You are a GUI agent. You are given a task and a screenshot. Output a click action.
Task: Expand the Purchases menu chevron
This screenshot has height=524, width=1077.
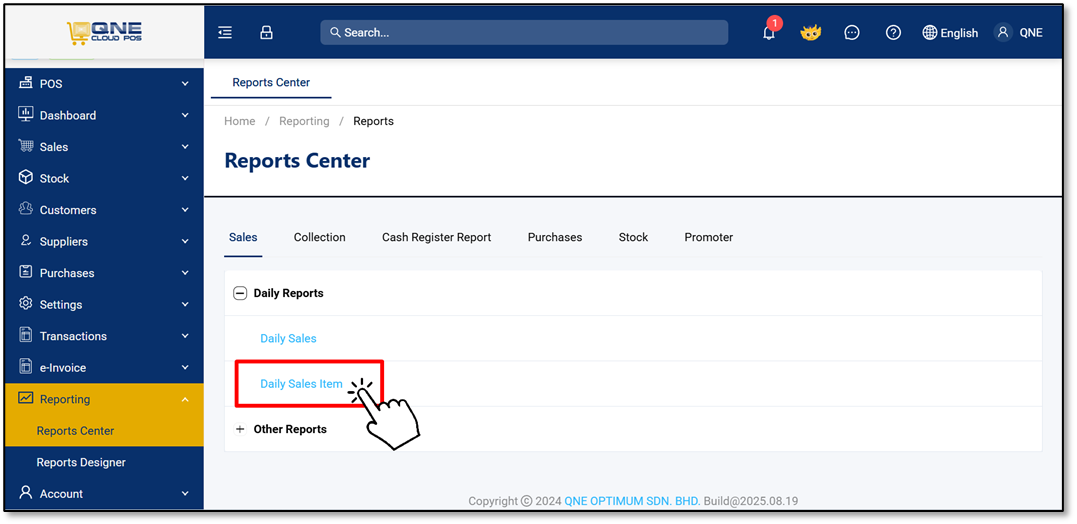pos(185,273)
